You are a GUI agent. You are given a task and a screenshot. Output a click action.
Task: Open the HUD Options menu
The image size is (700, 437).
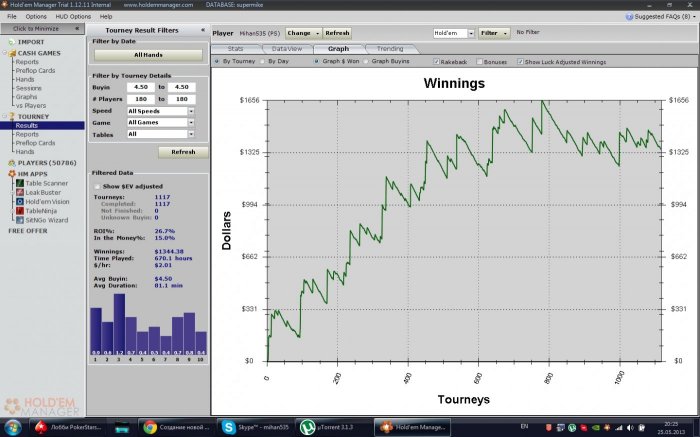[73, 17]
